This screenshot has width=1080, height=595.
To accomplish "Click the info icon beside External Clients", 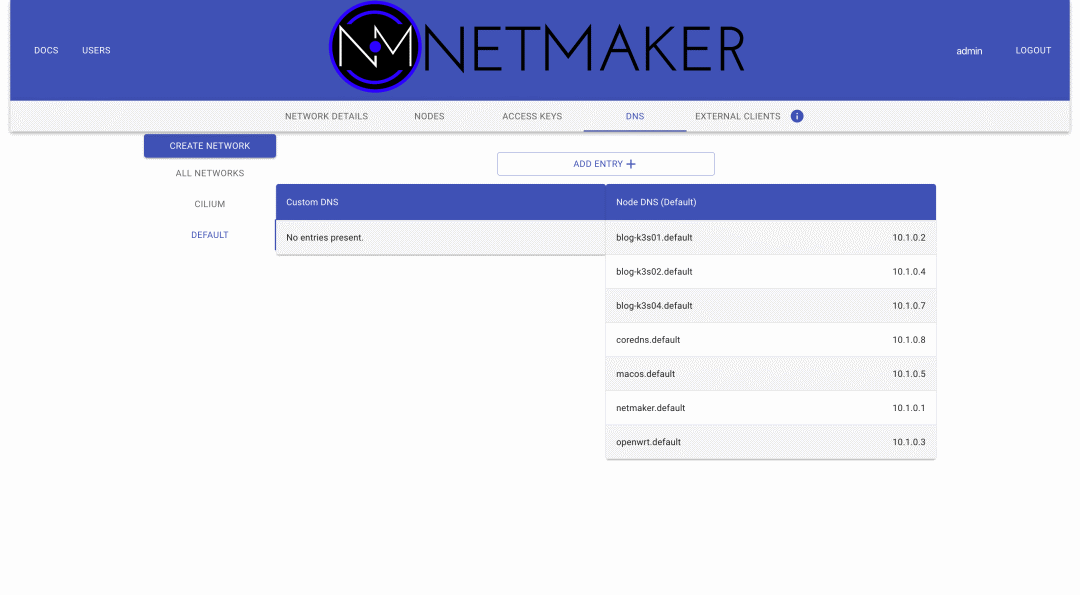I will tap(797, 116).
